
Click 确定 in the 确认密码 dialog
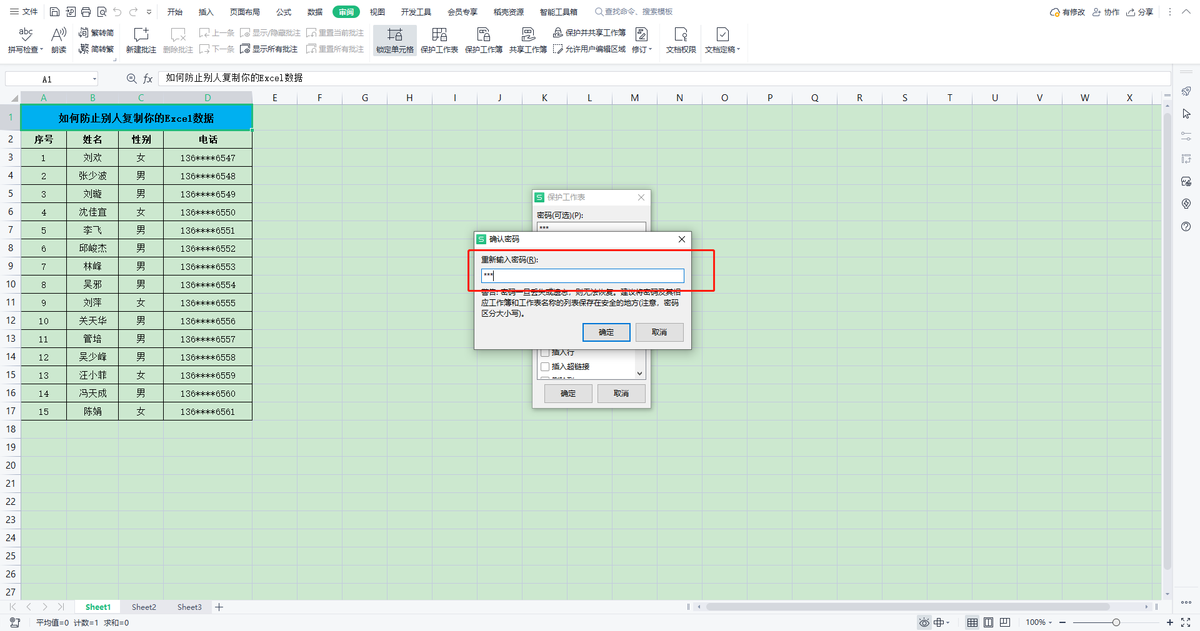[606, 332]
